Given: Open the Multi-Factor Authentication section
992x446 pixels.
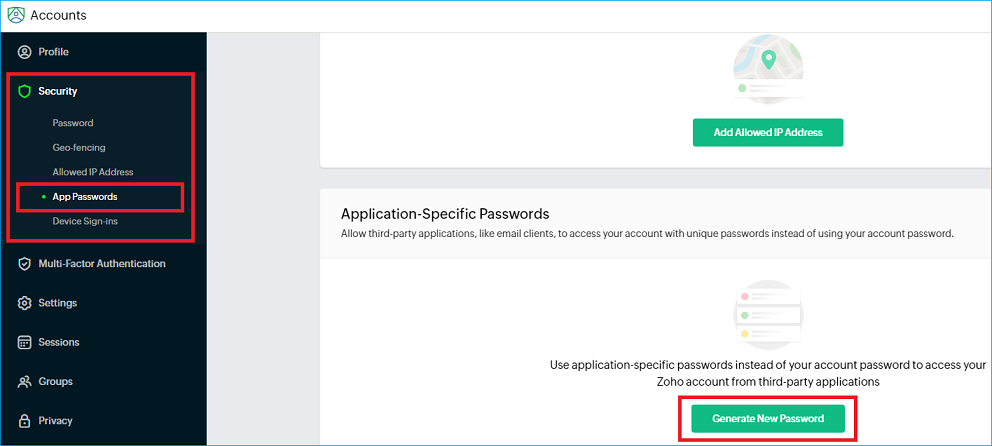Looking at the screenshot, I should point(102,264).
